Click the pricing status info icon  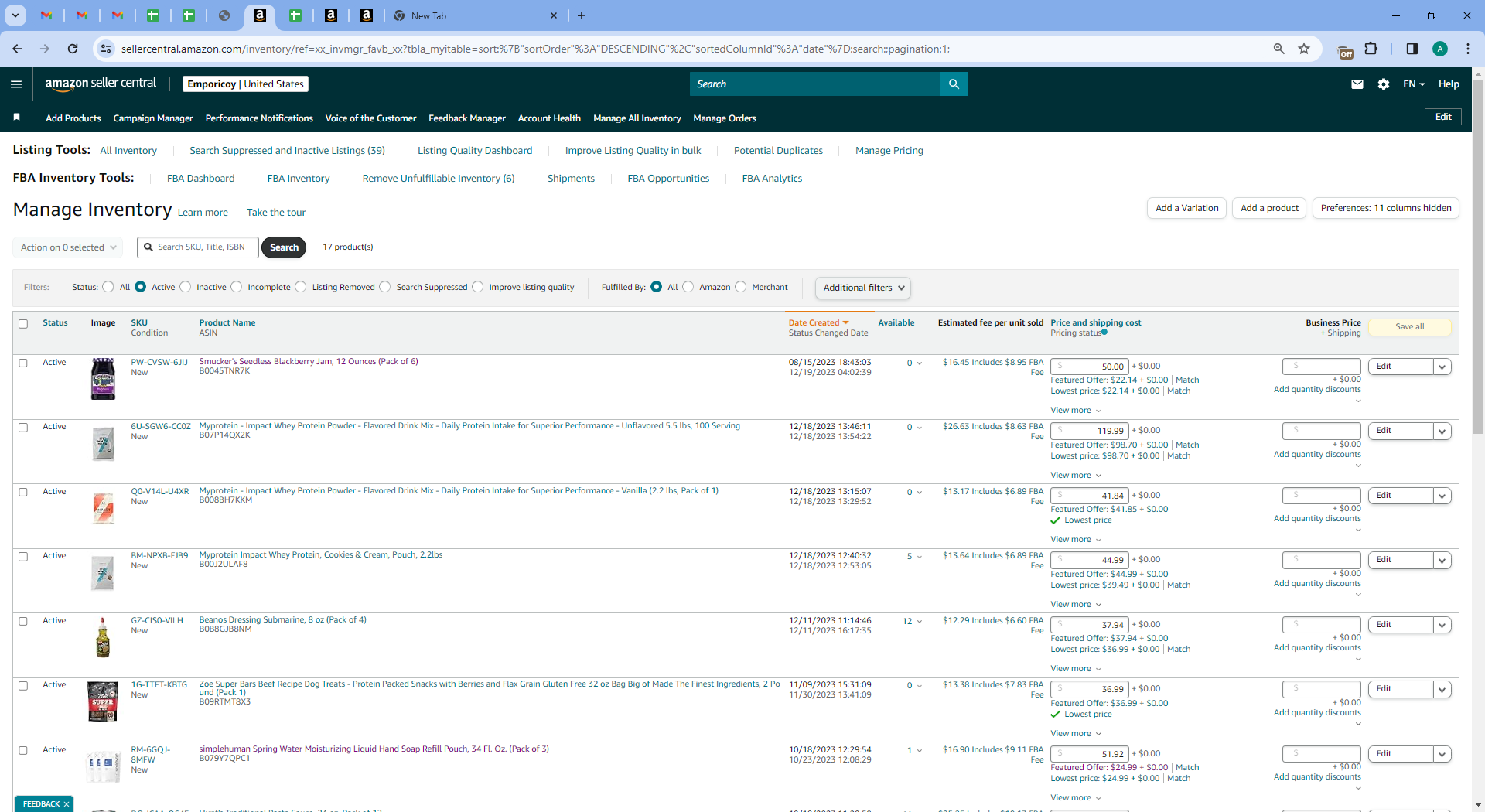click(1104, 333)
